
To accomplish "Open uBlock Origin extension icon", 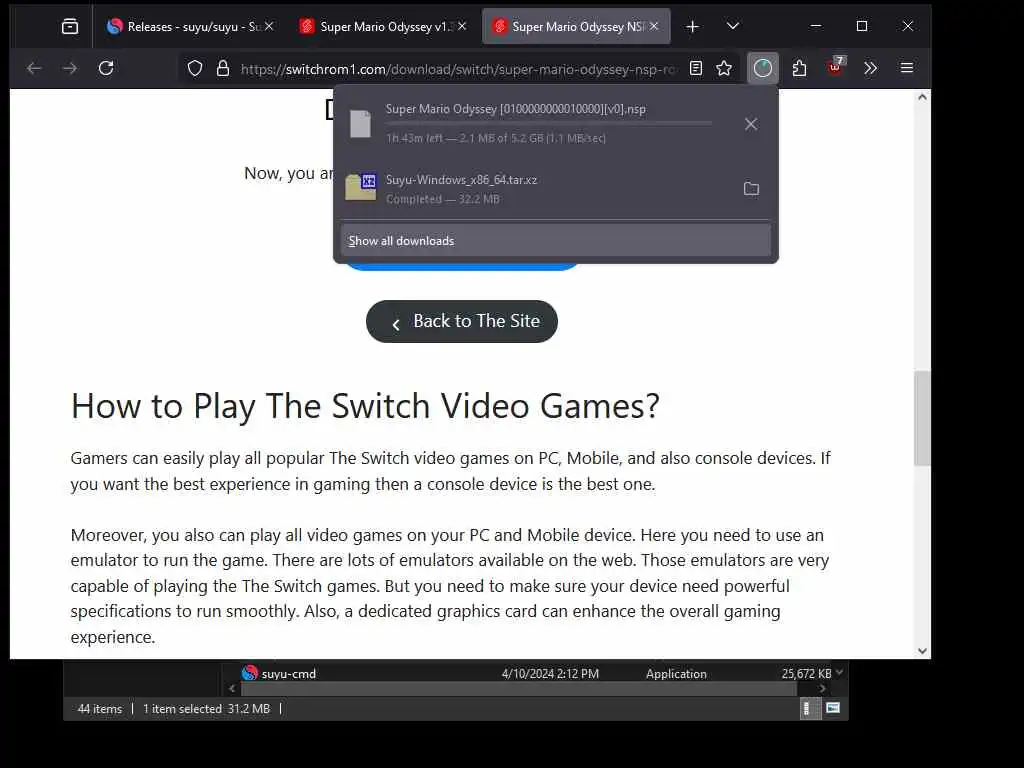I will click(x=835, y=67).
